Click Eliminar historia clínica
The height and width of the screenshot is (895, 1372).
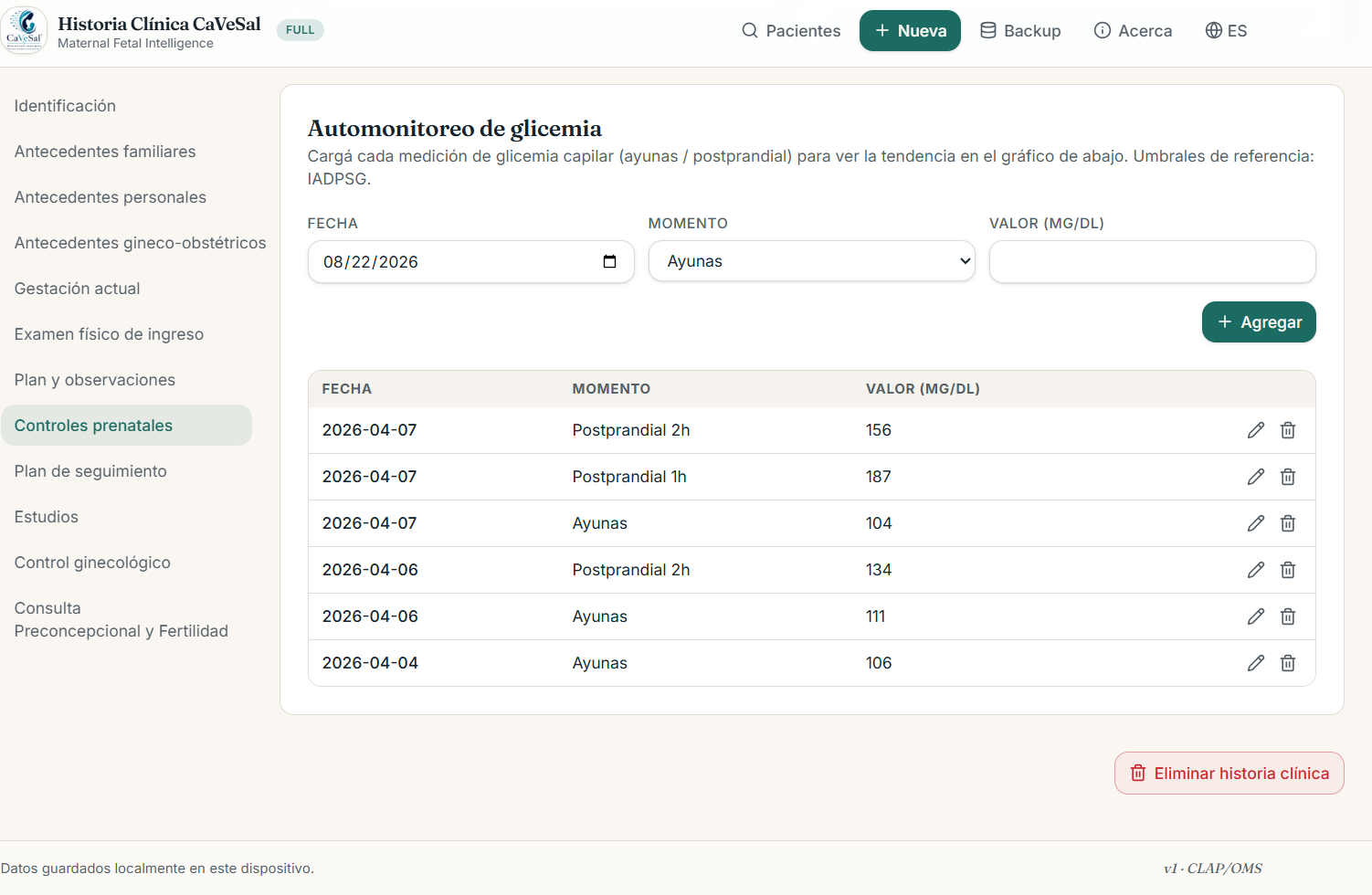click(1230, 774)
